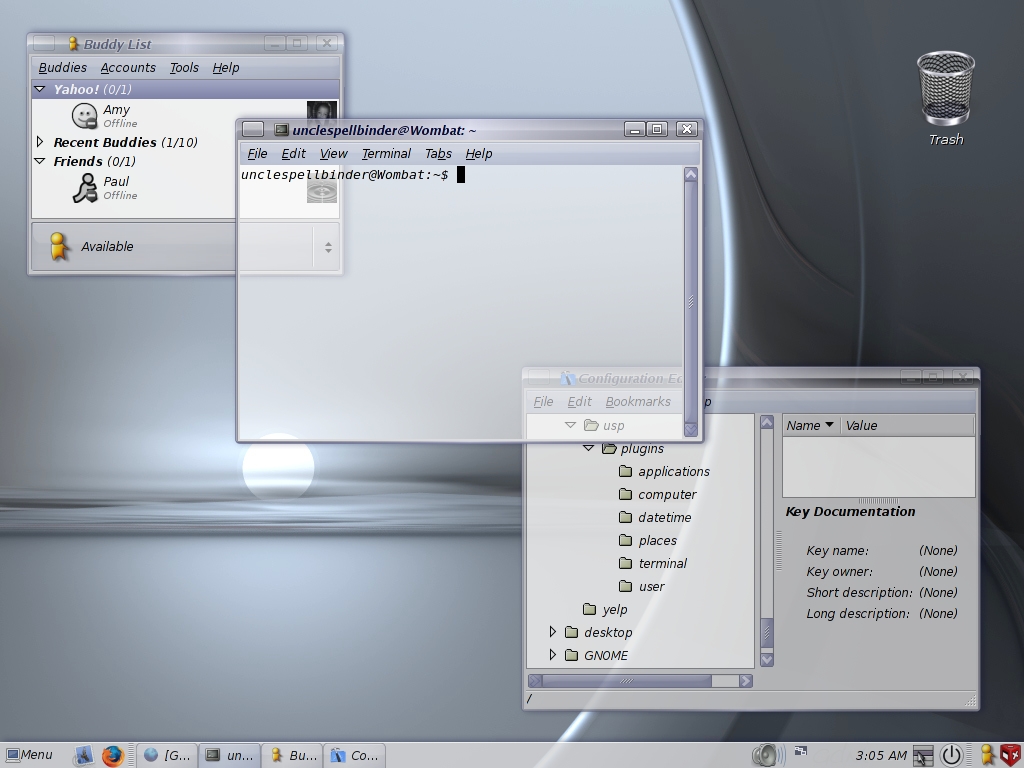The width and height of the screenshot is (1024, 768).
Task: Expand the Recent Buddies group
Action: pos(40,142)
